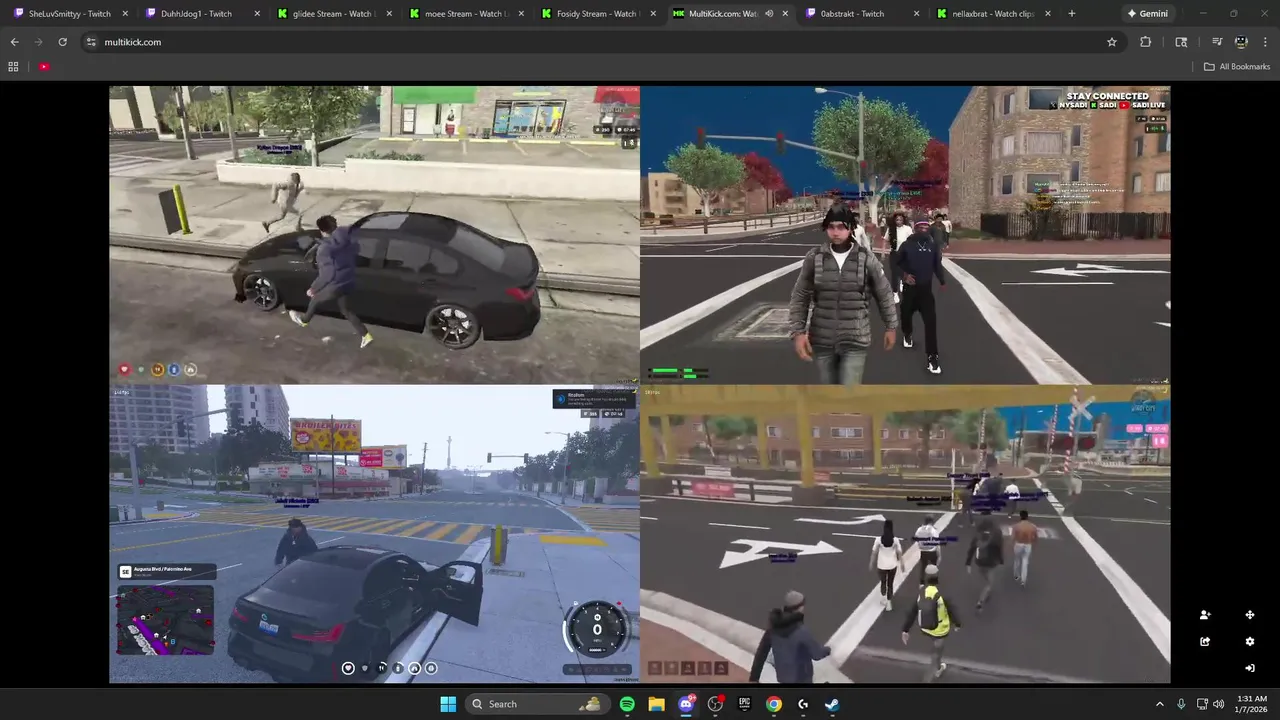Open the moee Stream tab
The height and width of the screenshot is (720, 1280).
pos(460,14)
